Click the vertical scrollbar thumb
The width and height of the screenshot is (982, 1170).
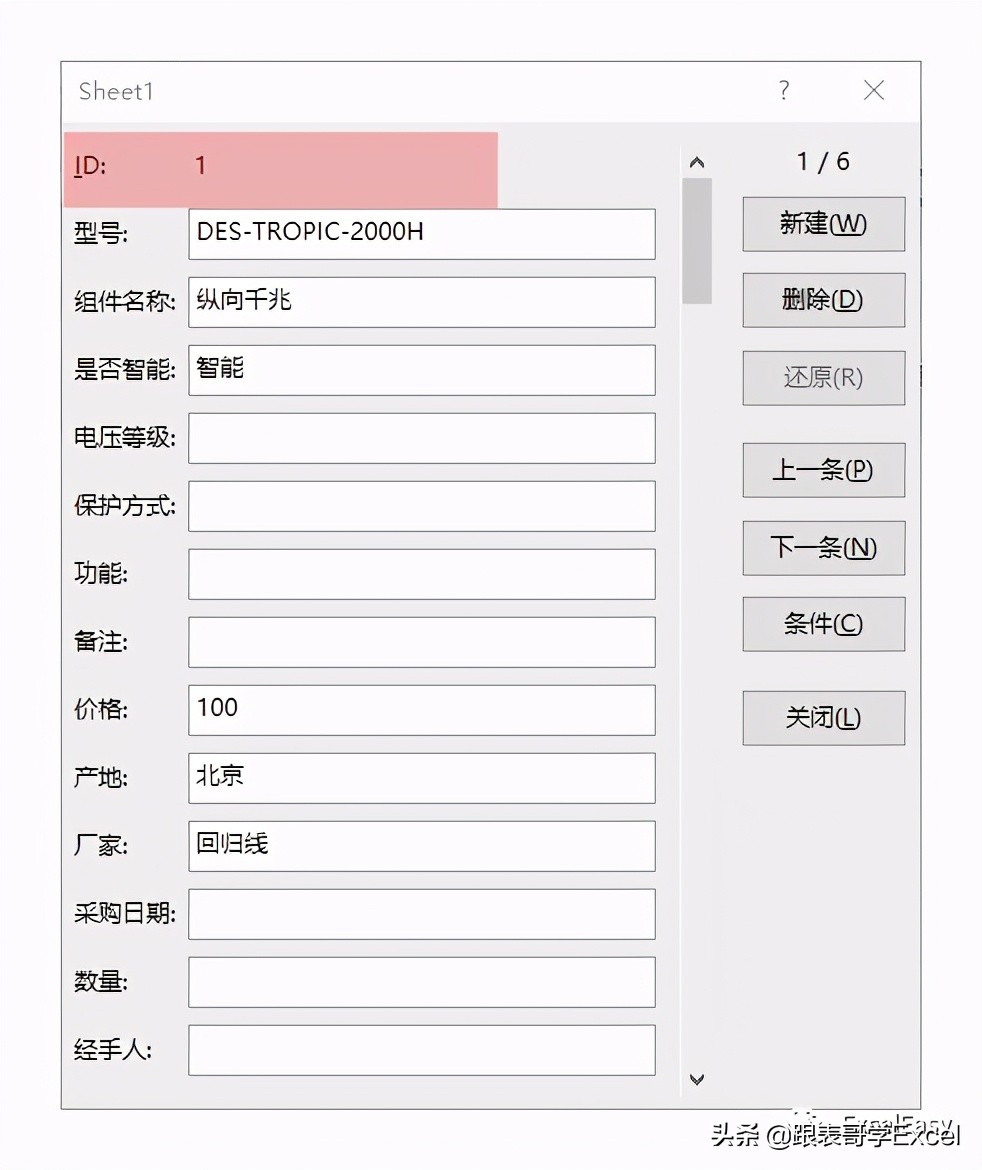point(697,240)
